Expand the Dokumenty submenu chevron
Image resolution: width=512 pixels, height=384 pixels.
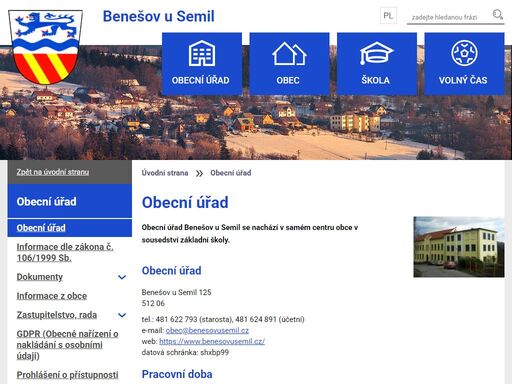[122, 277]
